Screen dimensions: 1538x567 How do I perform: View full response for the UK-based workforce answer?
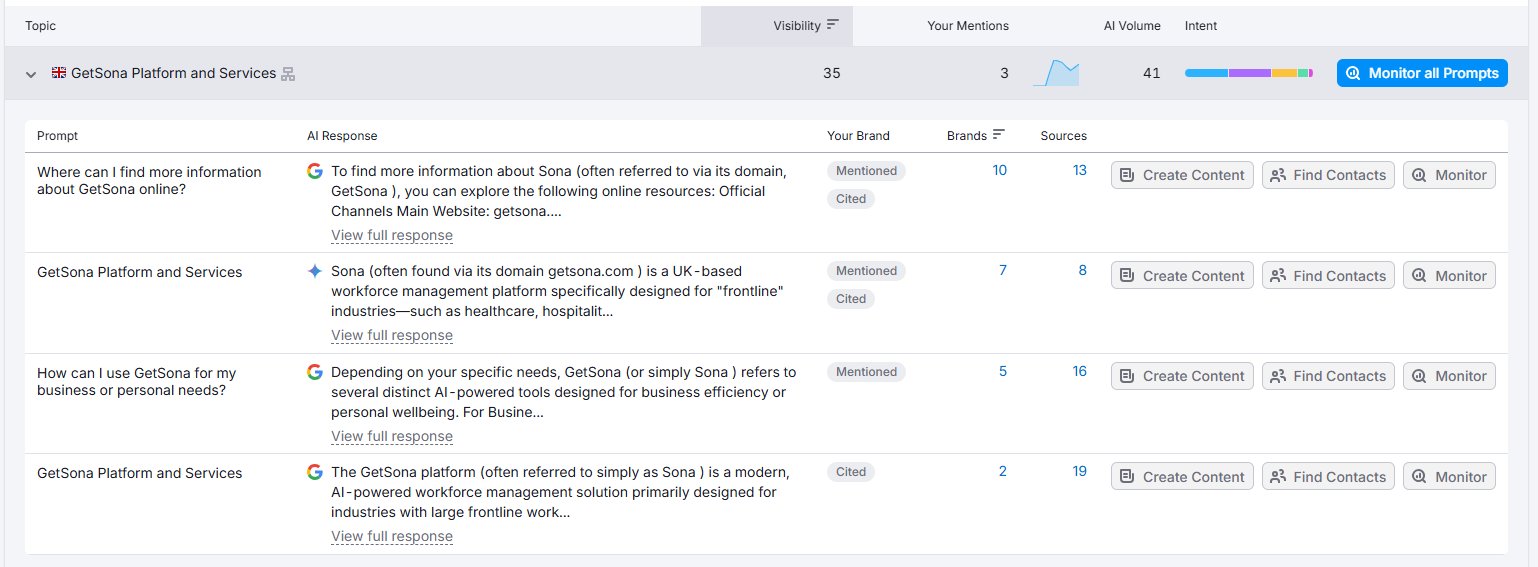point(392,335)
